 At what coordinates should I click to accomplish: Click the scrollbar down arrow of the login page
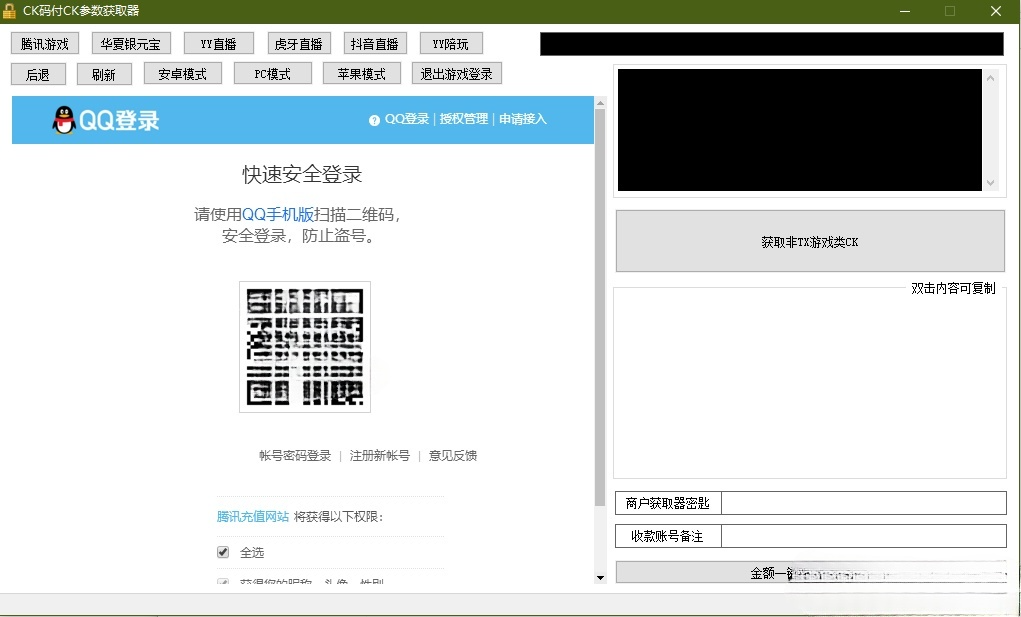[601, 577]
